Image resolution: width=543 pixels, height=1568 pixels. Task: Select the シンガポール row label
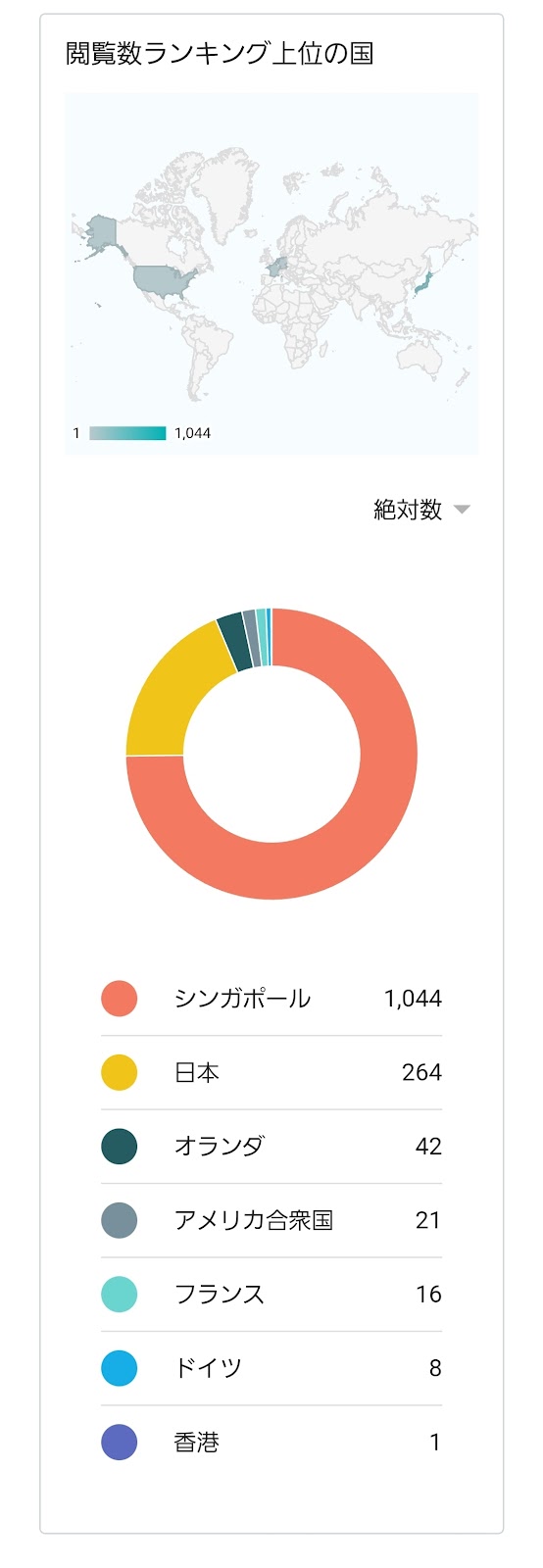[x=242, y=999]
